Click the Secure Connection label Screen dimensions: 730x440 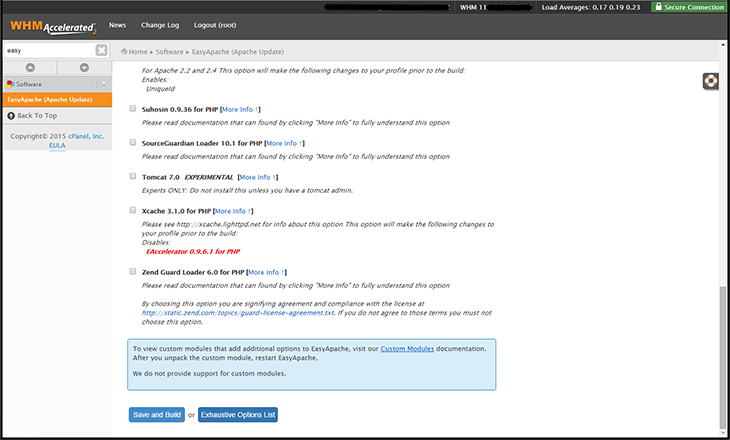(694, 7)
